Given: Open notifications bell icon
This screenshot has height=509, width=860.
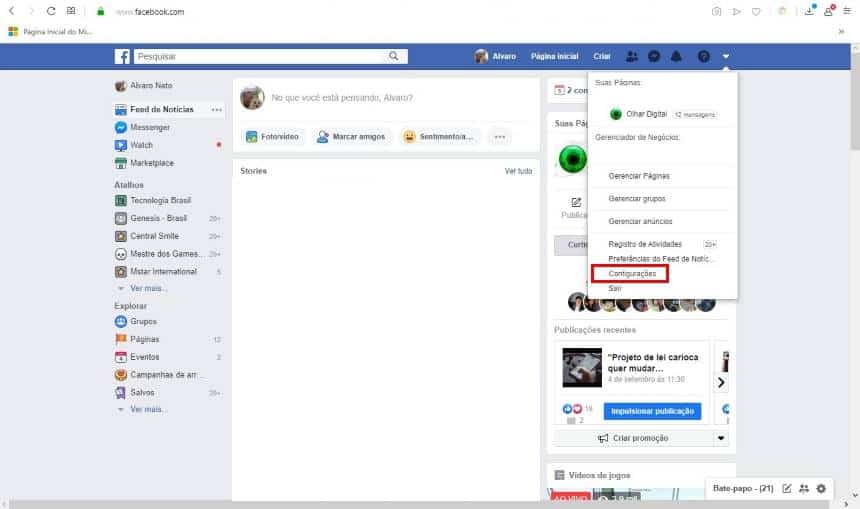Looking at the screenshot, I should [x=676, y=56].
